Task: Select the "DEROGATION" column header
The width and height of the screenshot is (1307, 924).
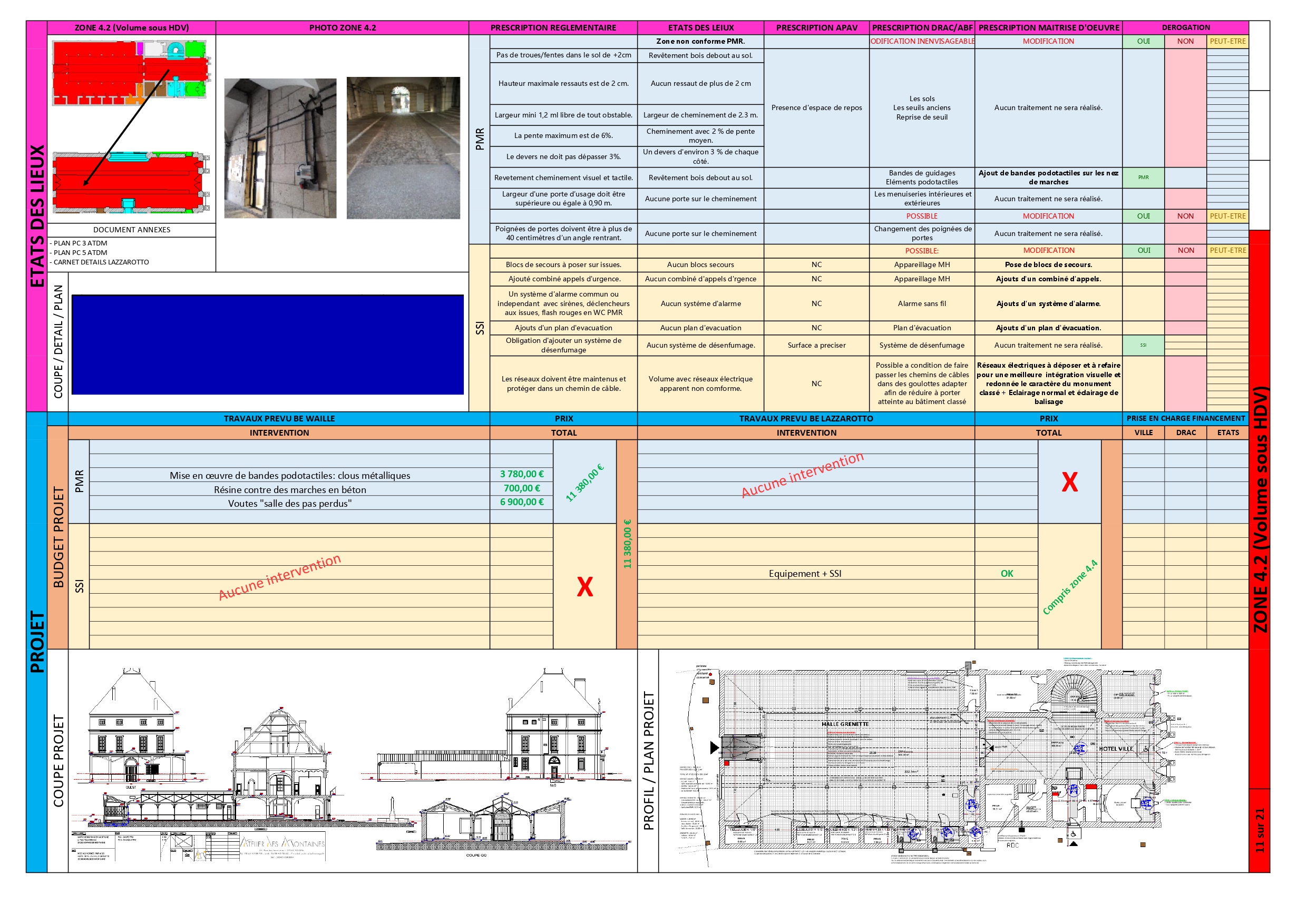Action: point(1186,27)
